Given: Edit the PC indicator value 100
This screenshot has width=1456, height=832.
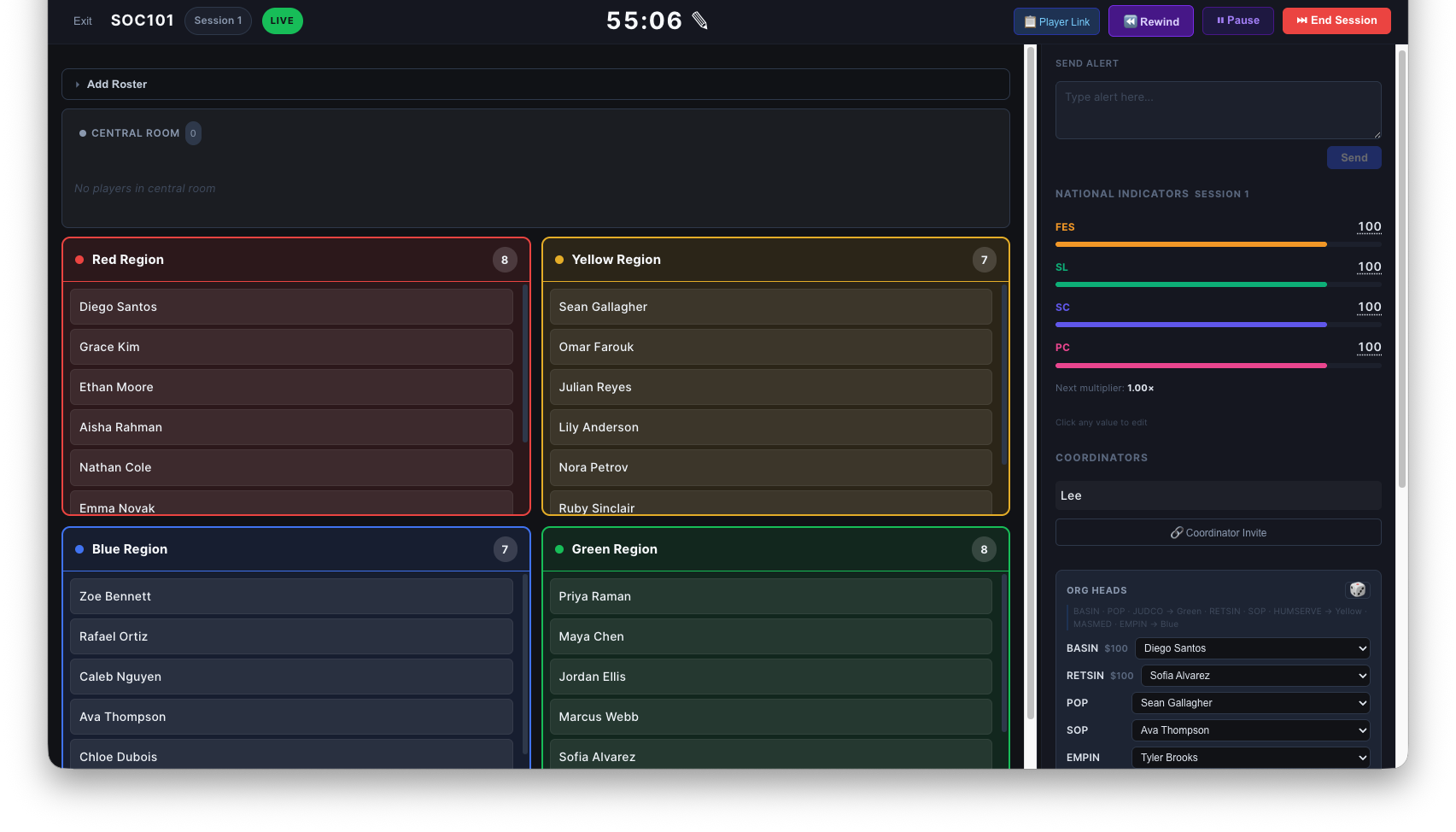Looking at the screenshot, I should tap(1369, 347).
